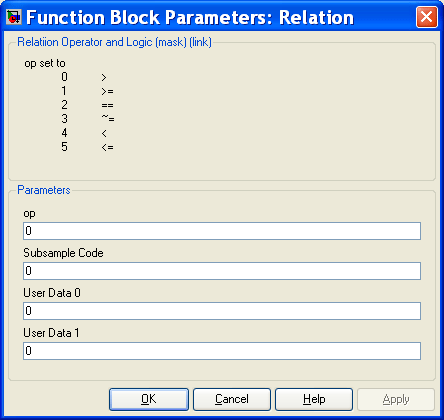Image resolution: width=444 pixels, height=420 pixels.
Task: Dismiss the dialog using Cancel
Action: (232, 399)
